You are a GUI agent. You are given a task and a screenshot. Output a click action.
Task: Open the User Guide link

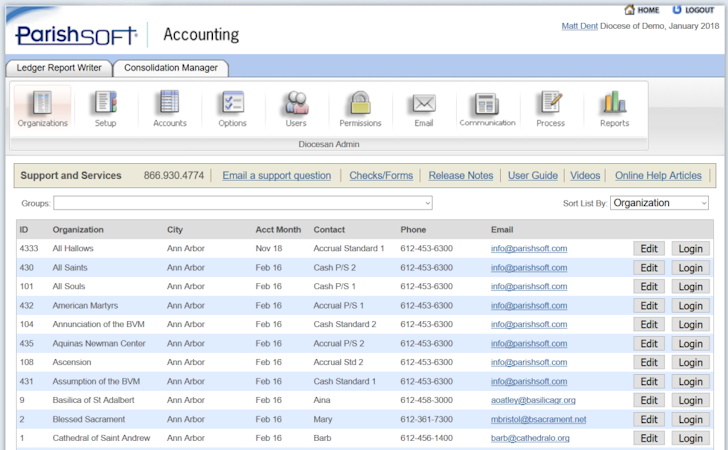coord(533,176)
